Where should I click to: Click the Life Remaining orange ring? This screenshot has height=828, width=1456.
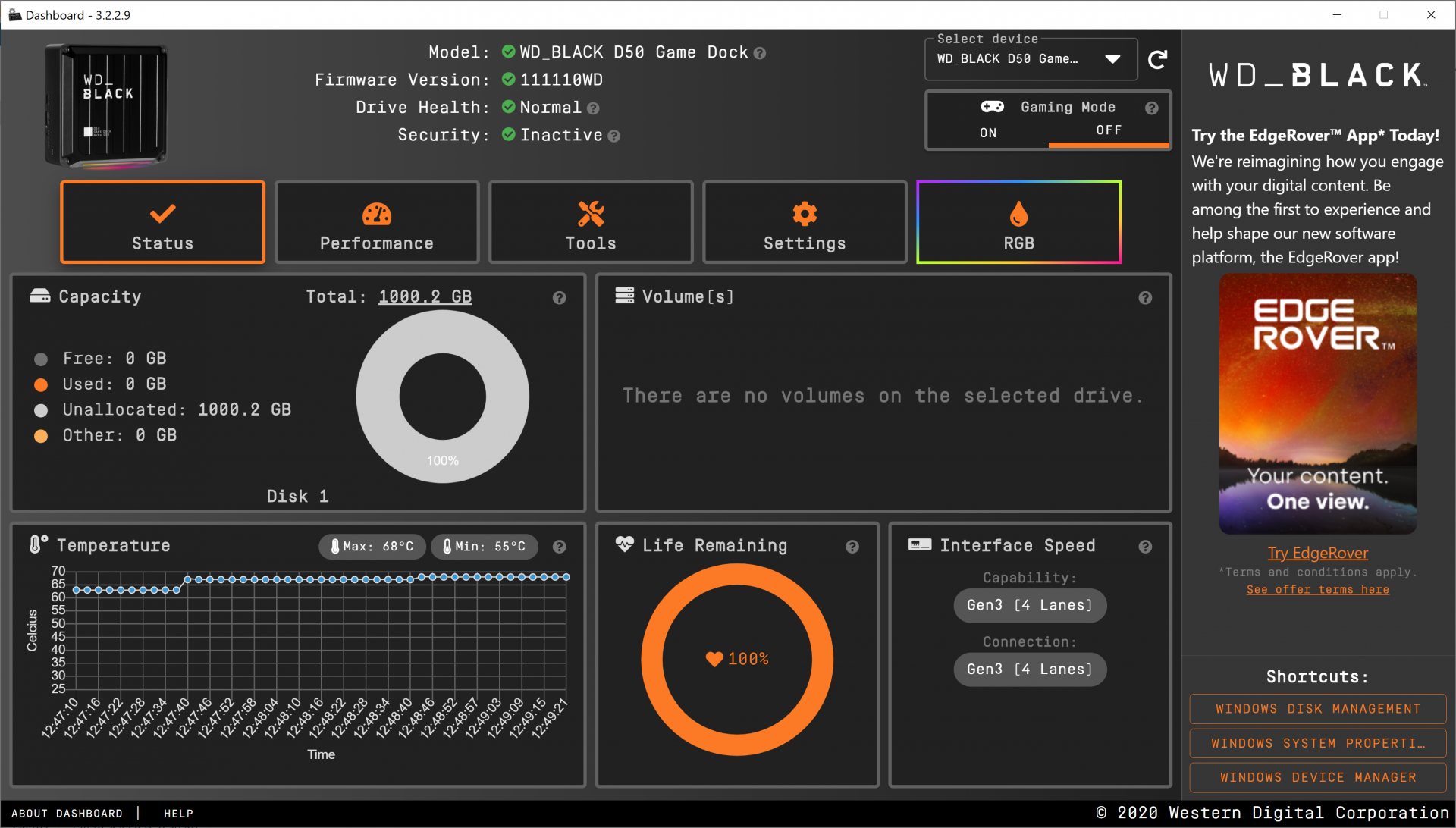(737, 660)
